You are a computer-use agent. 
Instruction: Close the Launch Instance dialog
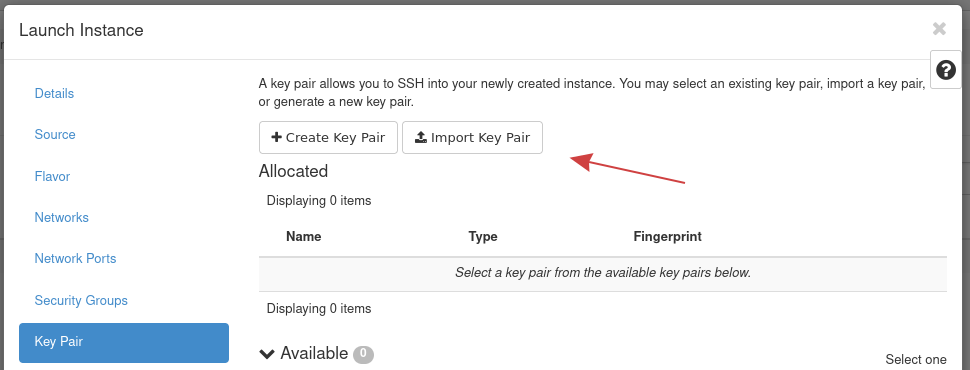pyautogui.click(x=939, y=28)
